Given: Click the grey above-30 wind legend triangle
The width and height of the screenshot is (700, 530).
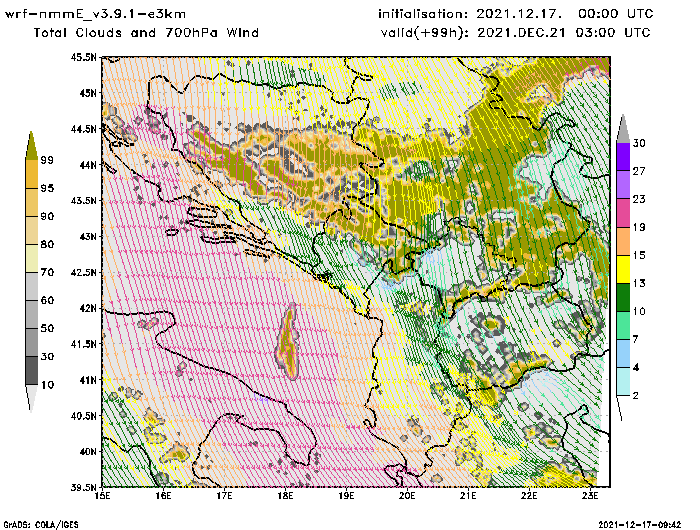Looking at the screenshot, I should [623, 129].
